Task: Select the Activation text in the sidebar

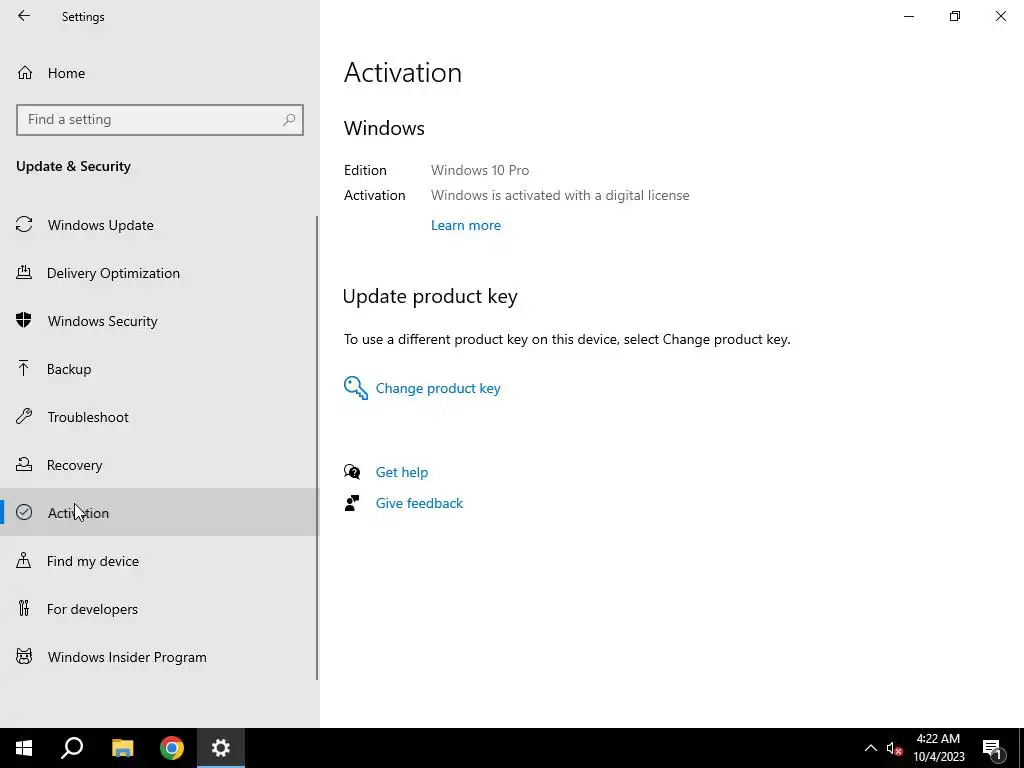Action: pyautogui.click(x=78, y=513)
